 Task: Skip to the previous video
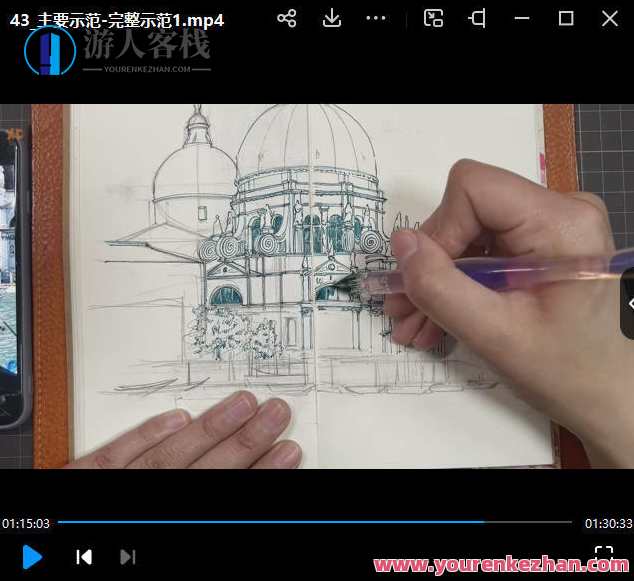(x=85, y=557)
